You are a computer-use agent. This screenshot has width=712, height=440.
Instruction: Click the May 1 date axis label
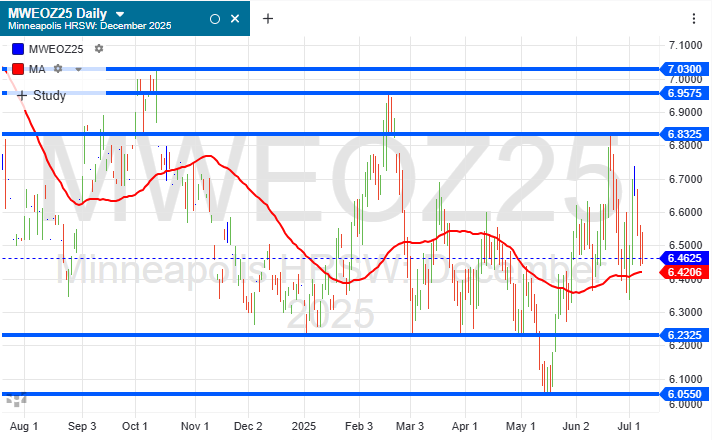520,426
